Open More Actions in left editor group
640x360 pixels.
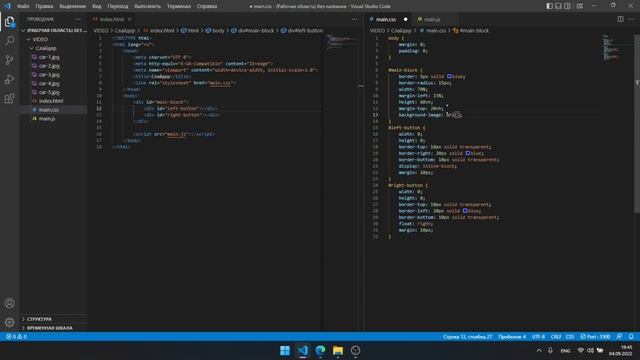click(x=354, y=19)
